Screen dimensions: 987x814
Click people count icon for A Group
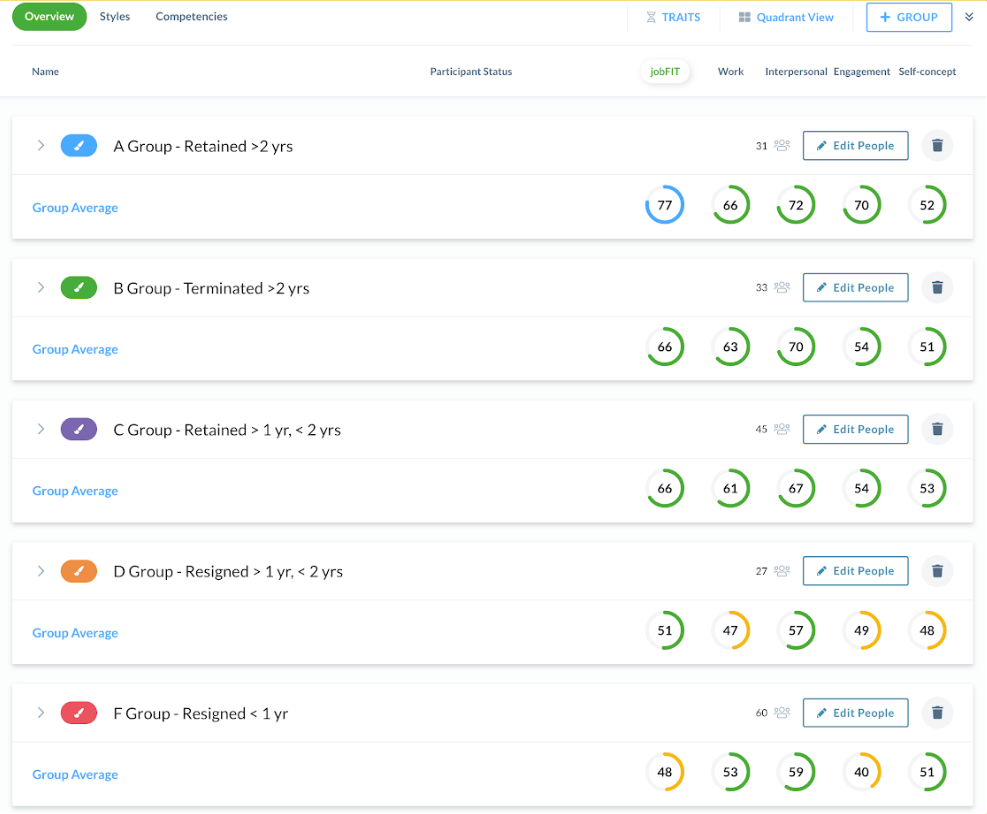point(782,146)
